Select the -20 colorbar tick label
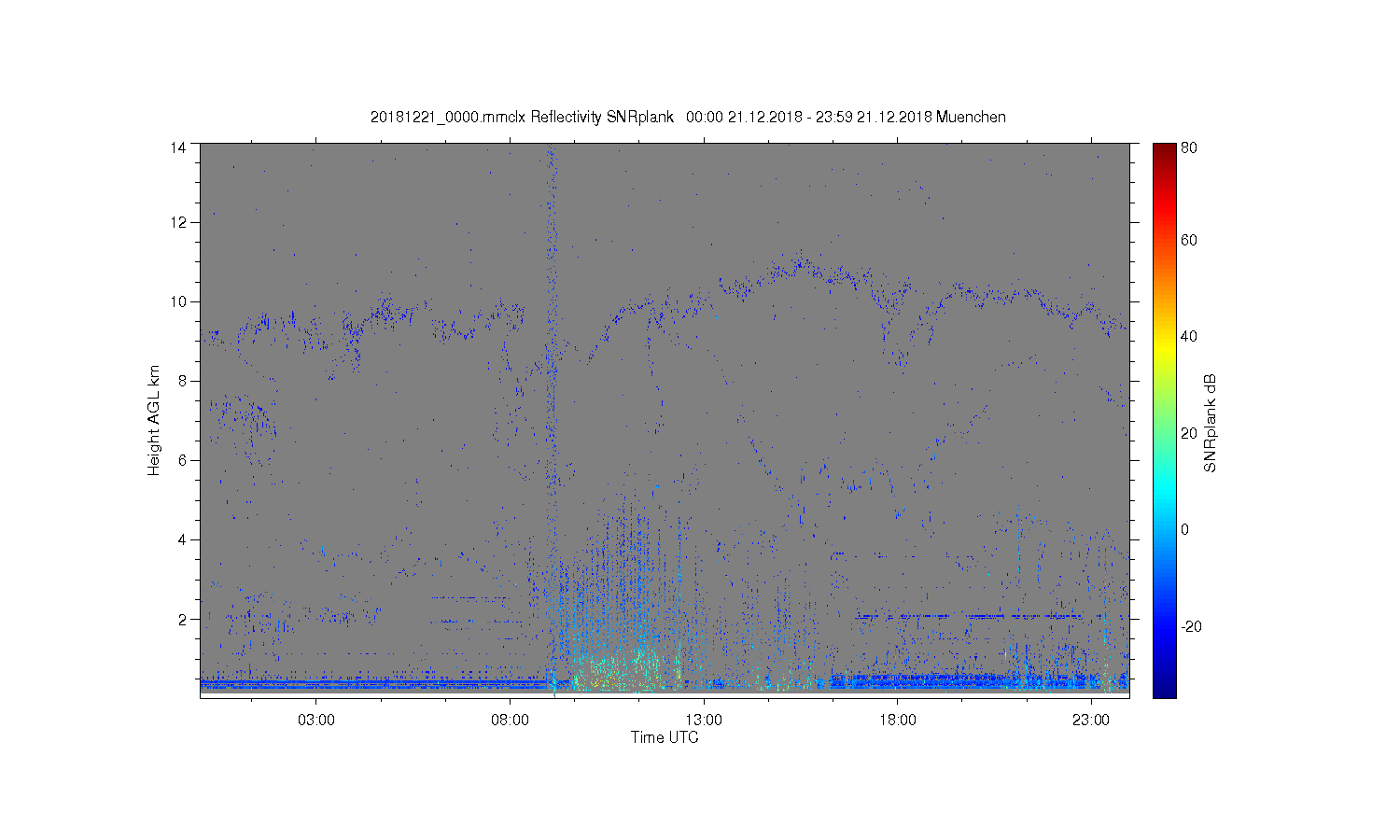 point(1191,626)
